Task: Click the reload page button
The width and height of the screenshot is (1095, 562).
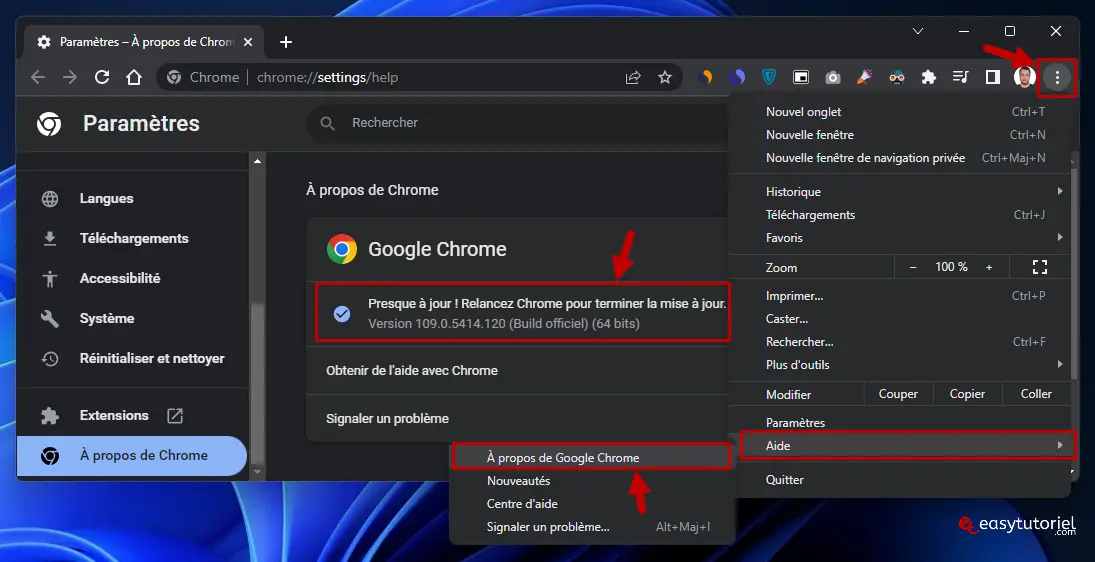Action: (x=101, y=77)
